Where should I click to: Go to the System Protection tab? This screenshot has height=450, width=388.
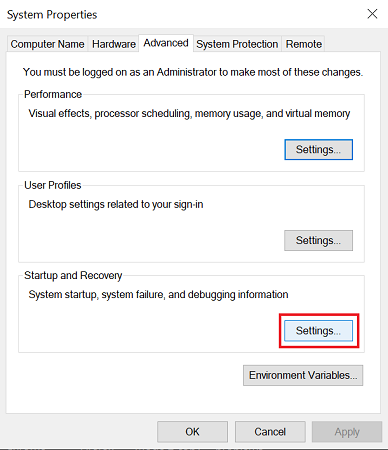pyautogui.click(x=237, y=44)
